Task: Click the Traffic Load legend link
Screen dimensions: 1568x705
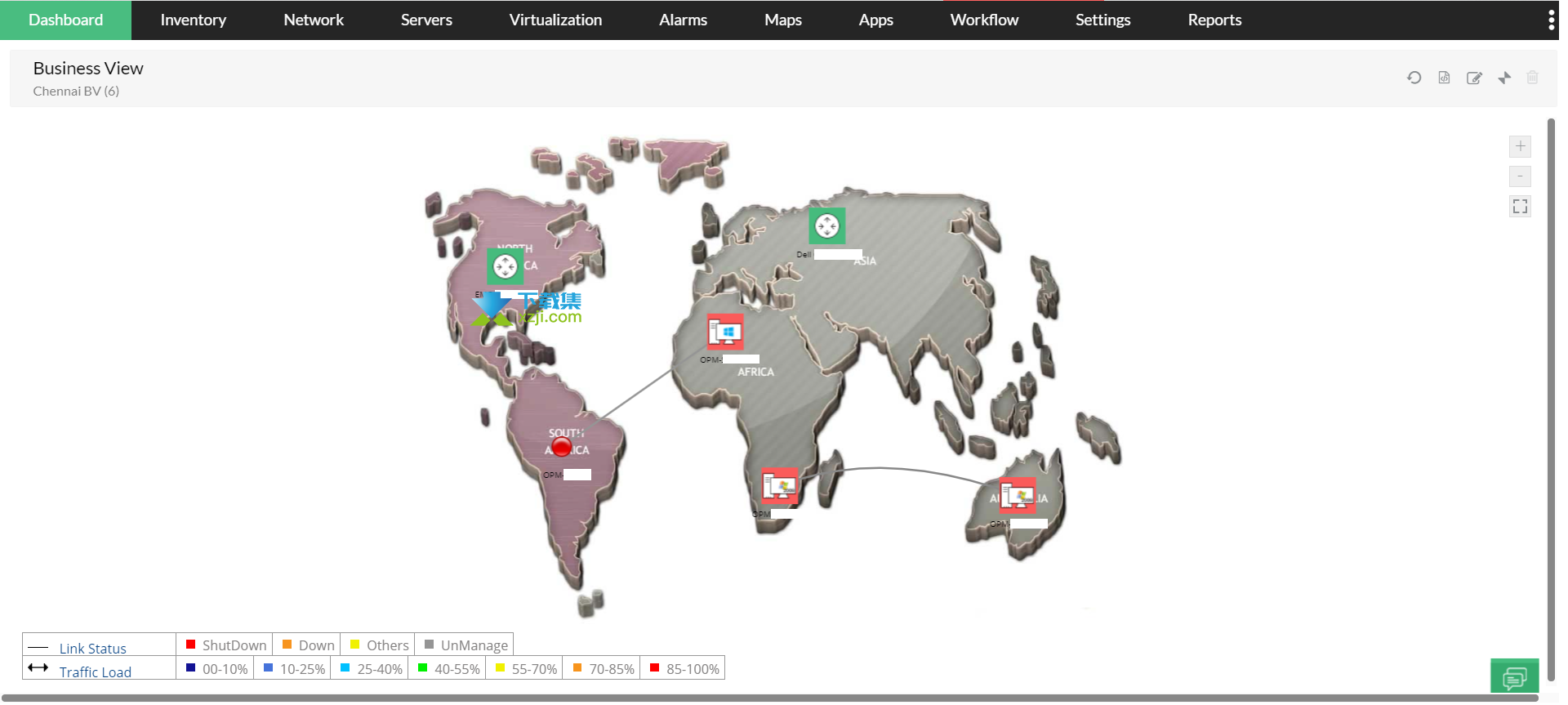Action: tap(95, 672)
